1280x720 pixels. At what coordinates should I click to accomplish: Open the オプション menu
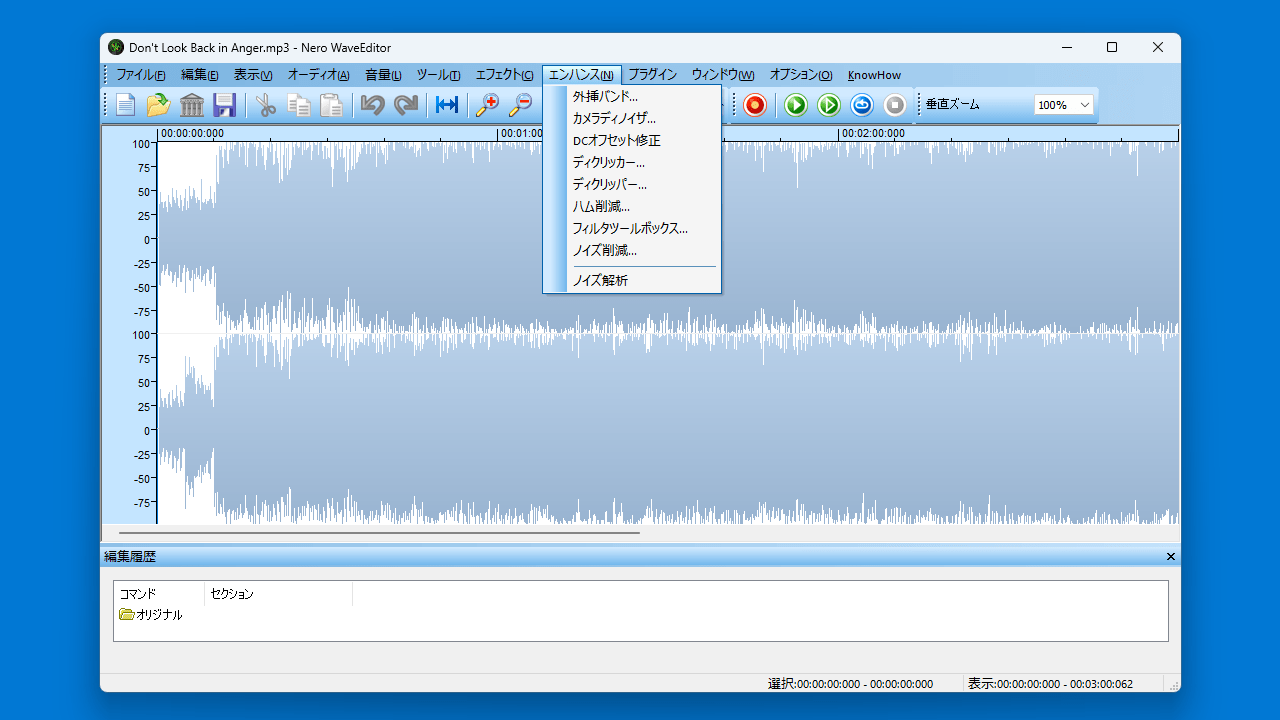(x=800, y=75)
